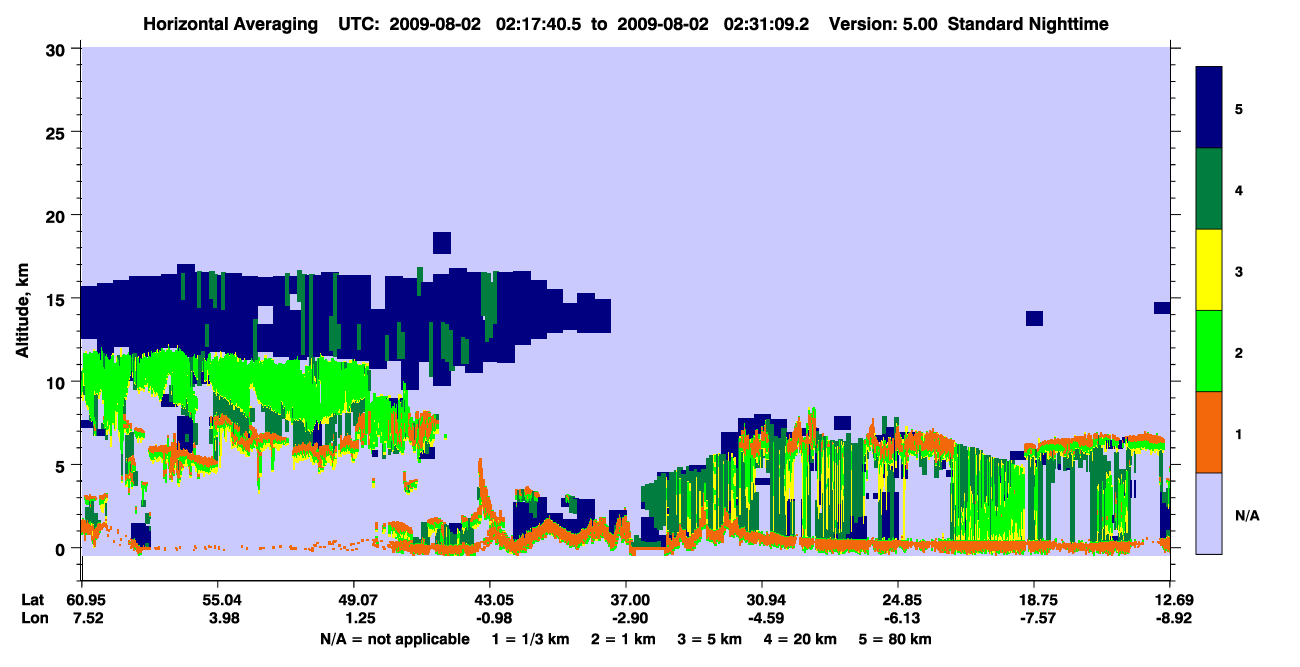Click the y-axis tick label 10
Viewport: 1300px width, 667px height.
pyautogui.click(x=58, y=382)
